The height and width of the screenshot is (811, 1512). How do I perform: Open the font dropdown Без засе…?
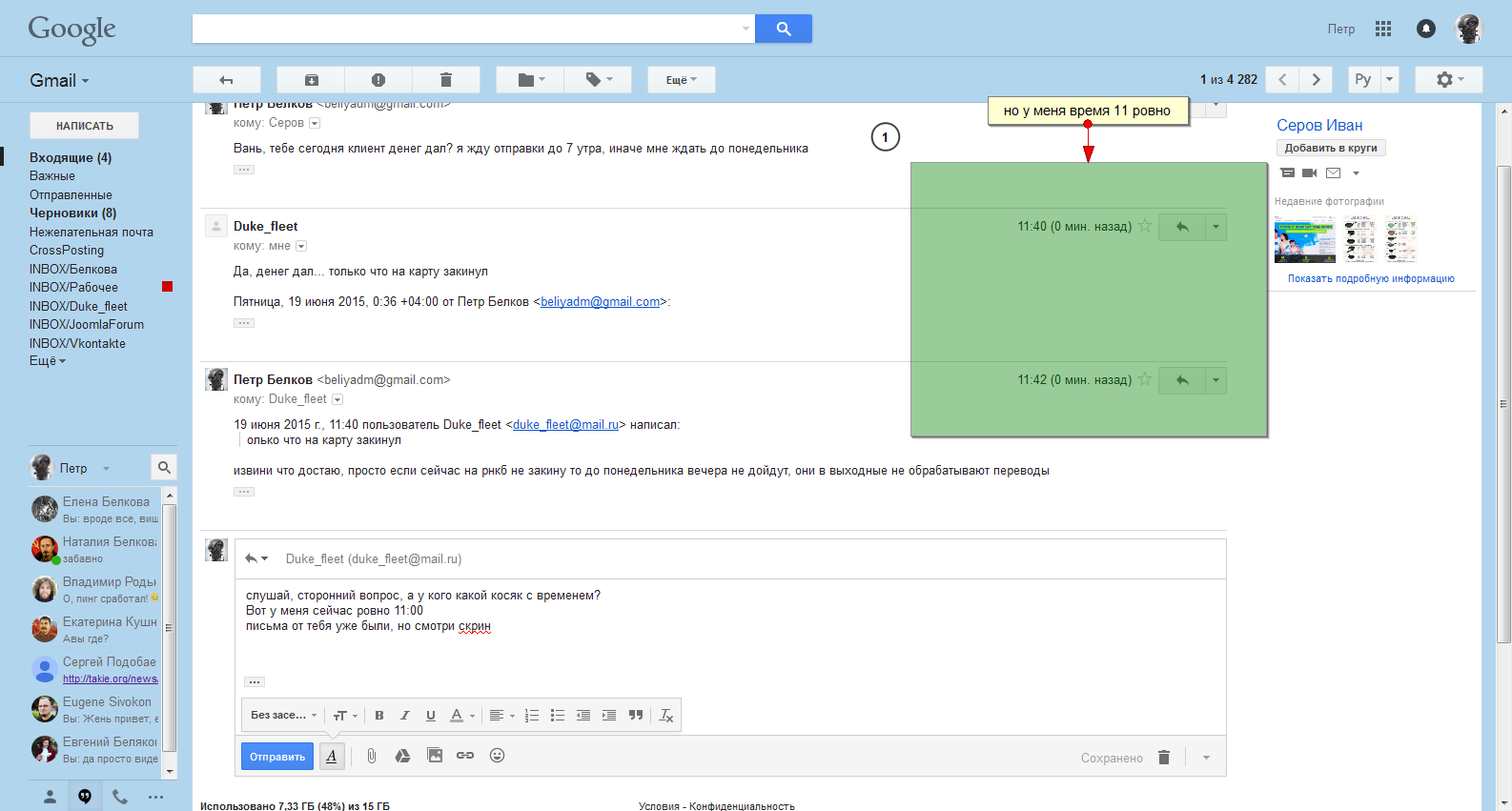point(283,716)
